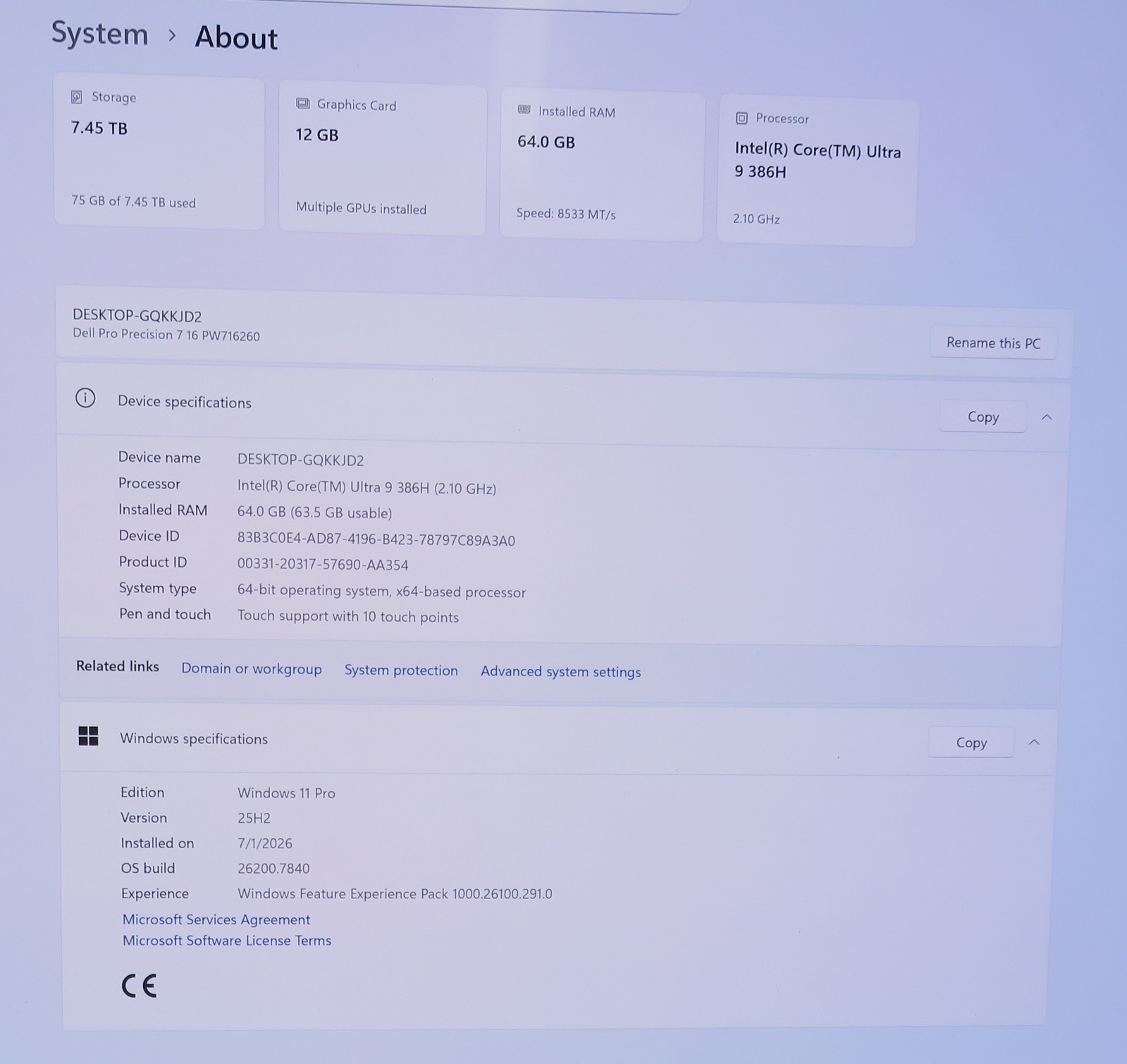The width and height of the screenshot is (1127, 1064).
Task: Click the Related links label
Action: tap(118, 666)
